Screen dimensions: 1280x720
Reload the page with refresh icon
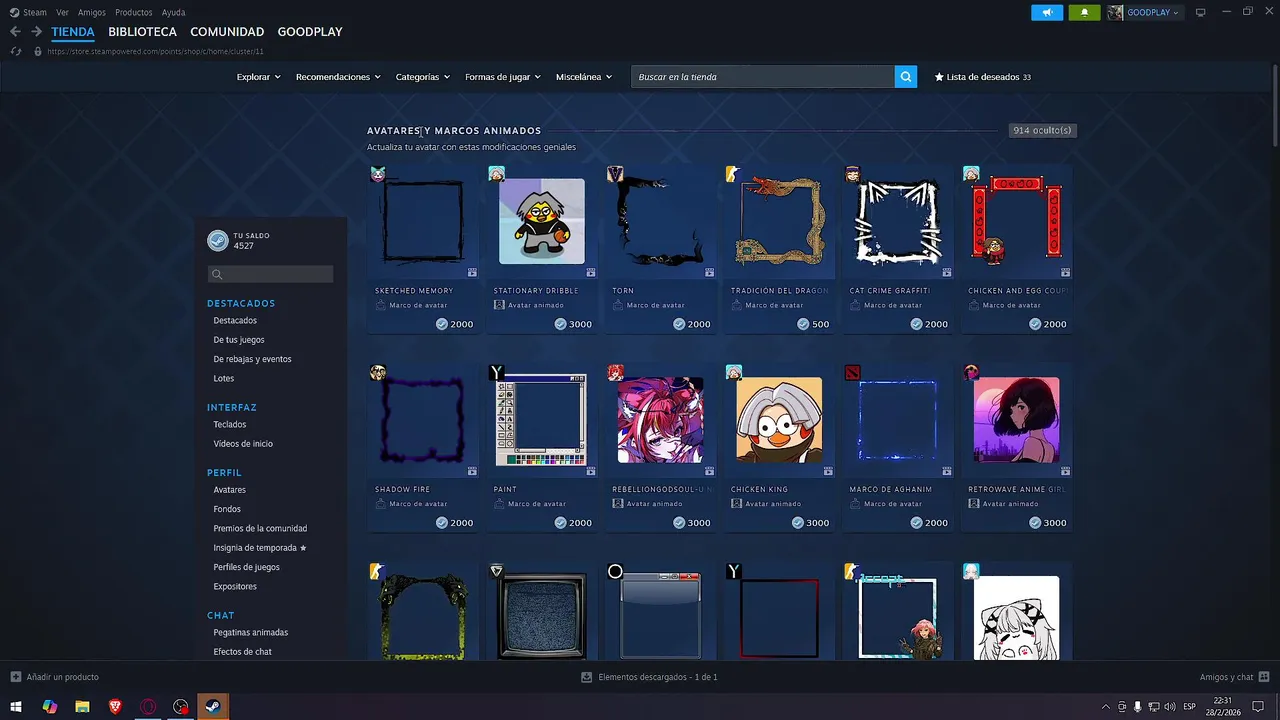[16, 51]
